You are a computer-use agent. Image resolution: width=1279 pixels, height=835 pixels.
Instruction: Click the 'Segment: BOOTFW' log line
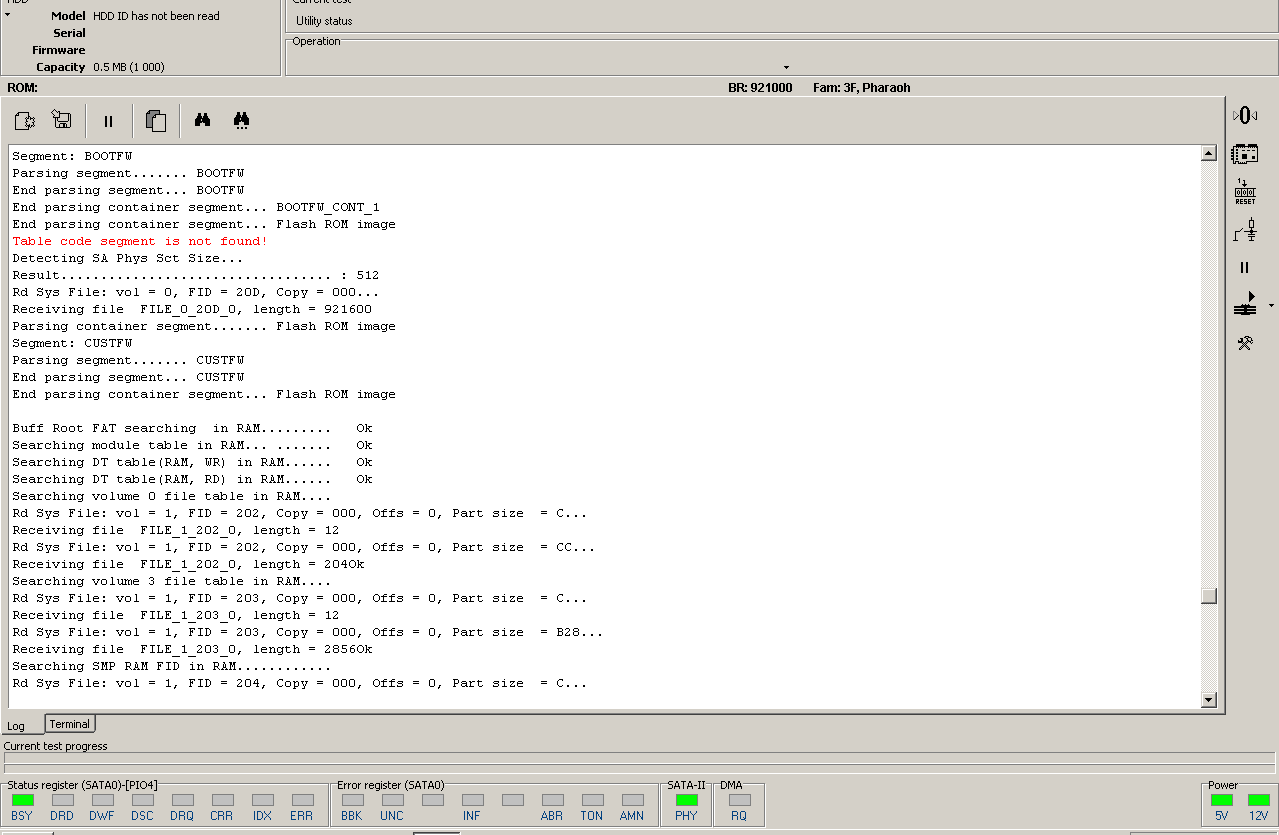click(72, 156)
